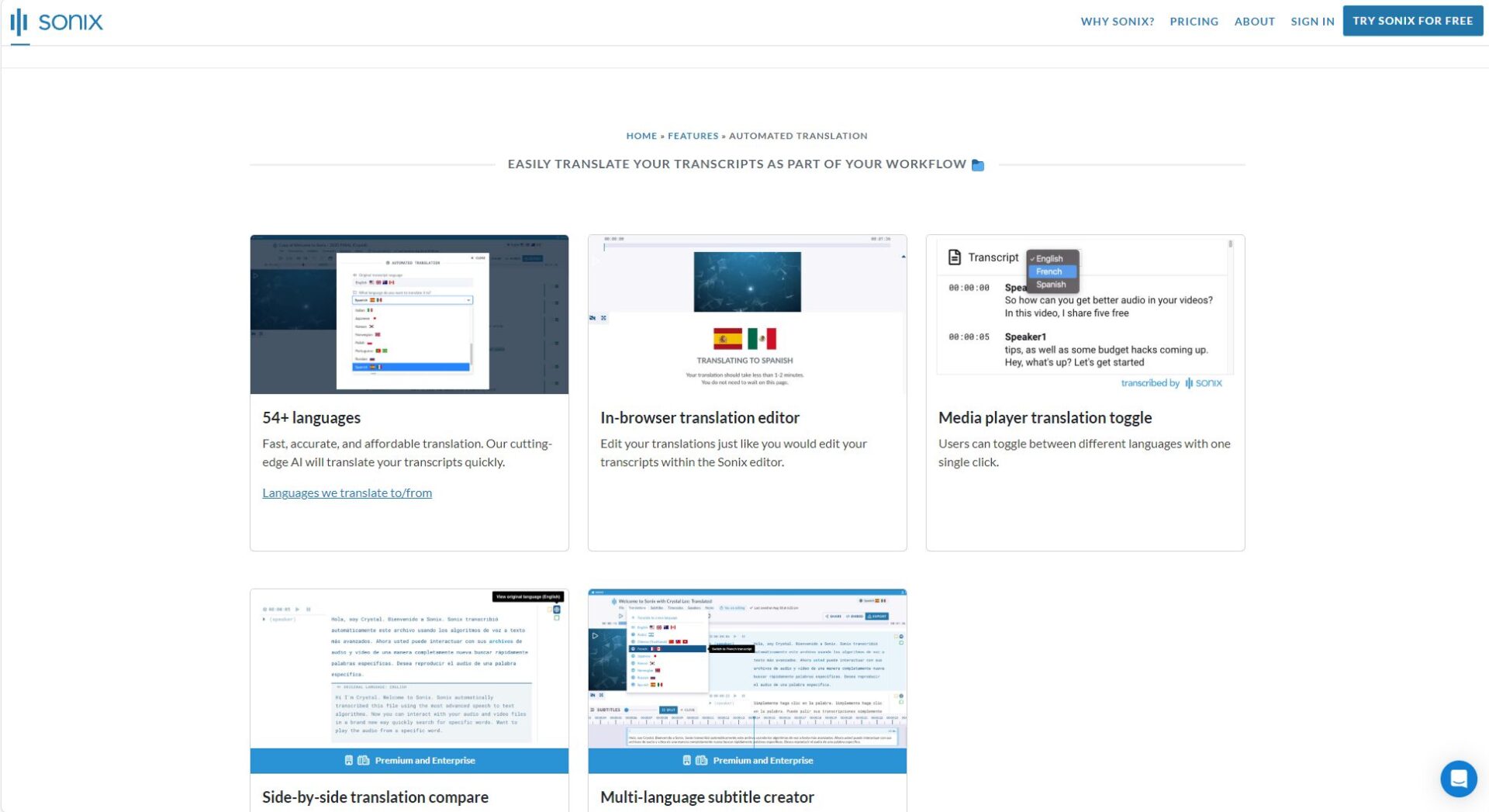1489x812 pixels.
Task: Click the Sonix logo in the header
Action: [x=57, y=22]
